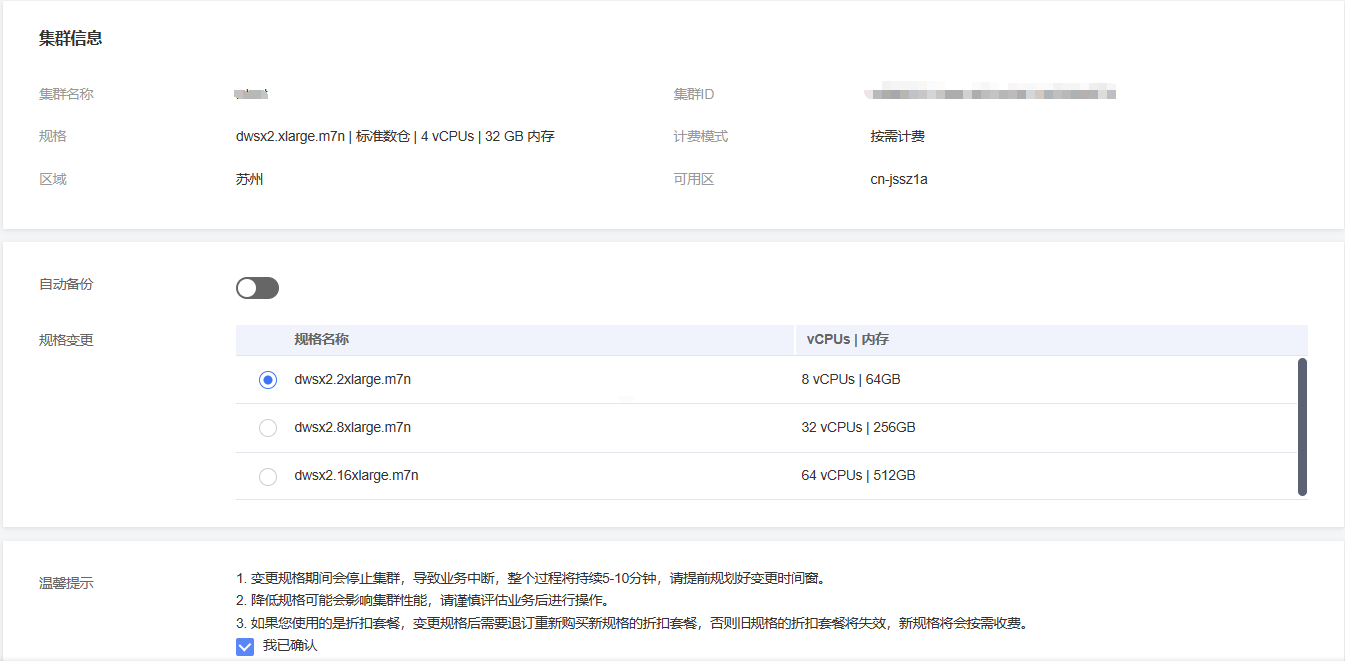
Task: Click the blurred 集群名称 value
Action: click(x=251, y=94)
